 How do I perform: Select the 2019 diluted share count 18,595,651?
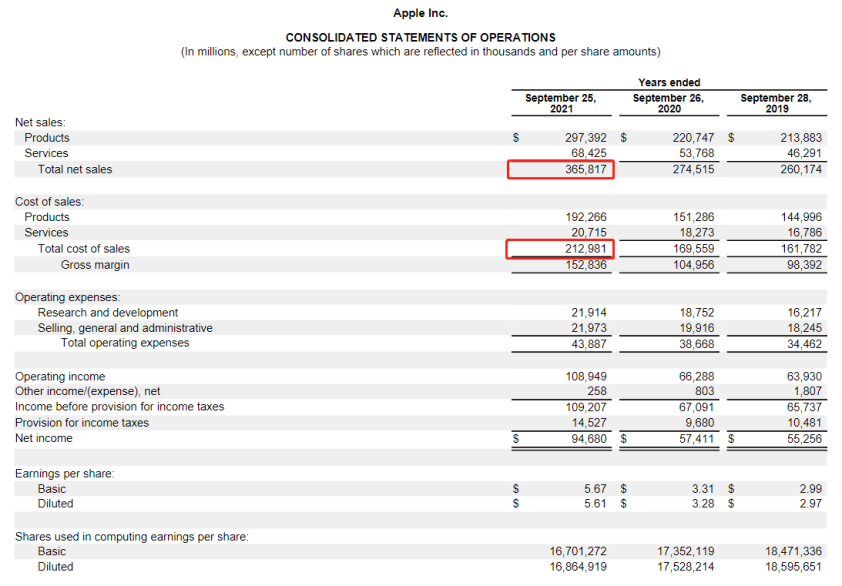tap(793, 567)
